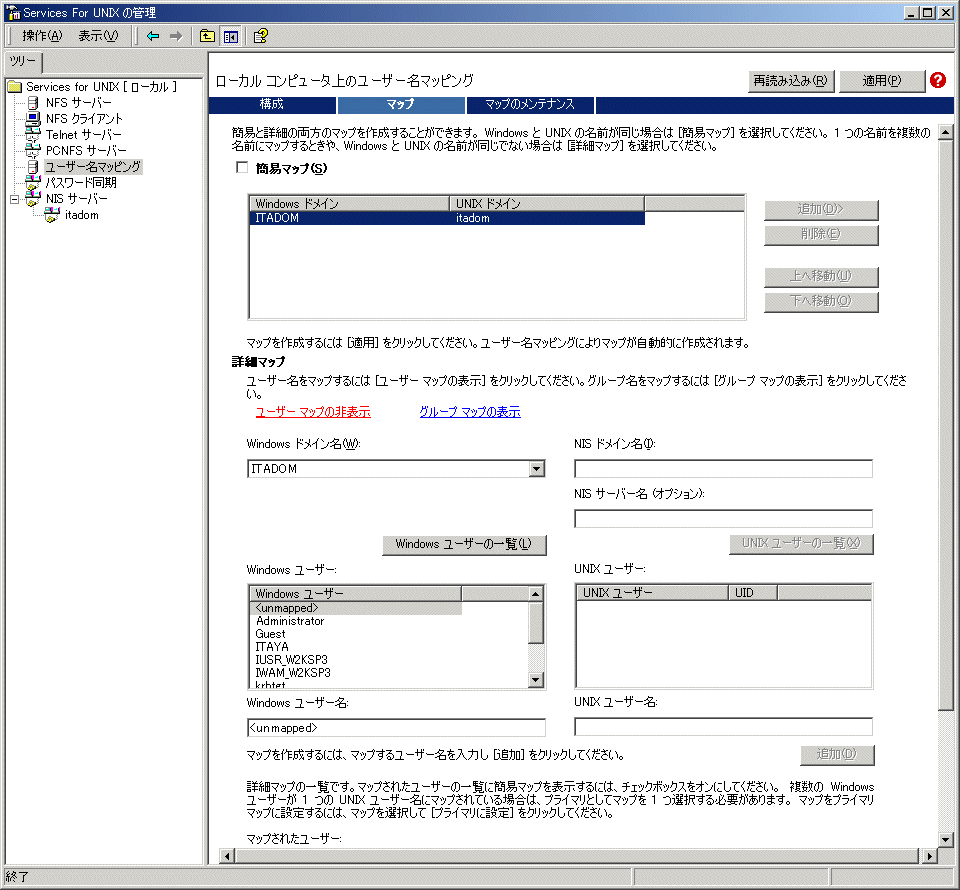This screenshot has height=890, width=960.
Task: Click the PCNFS サーバー node icon
Action: click(x=33, y=151)
